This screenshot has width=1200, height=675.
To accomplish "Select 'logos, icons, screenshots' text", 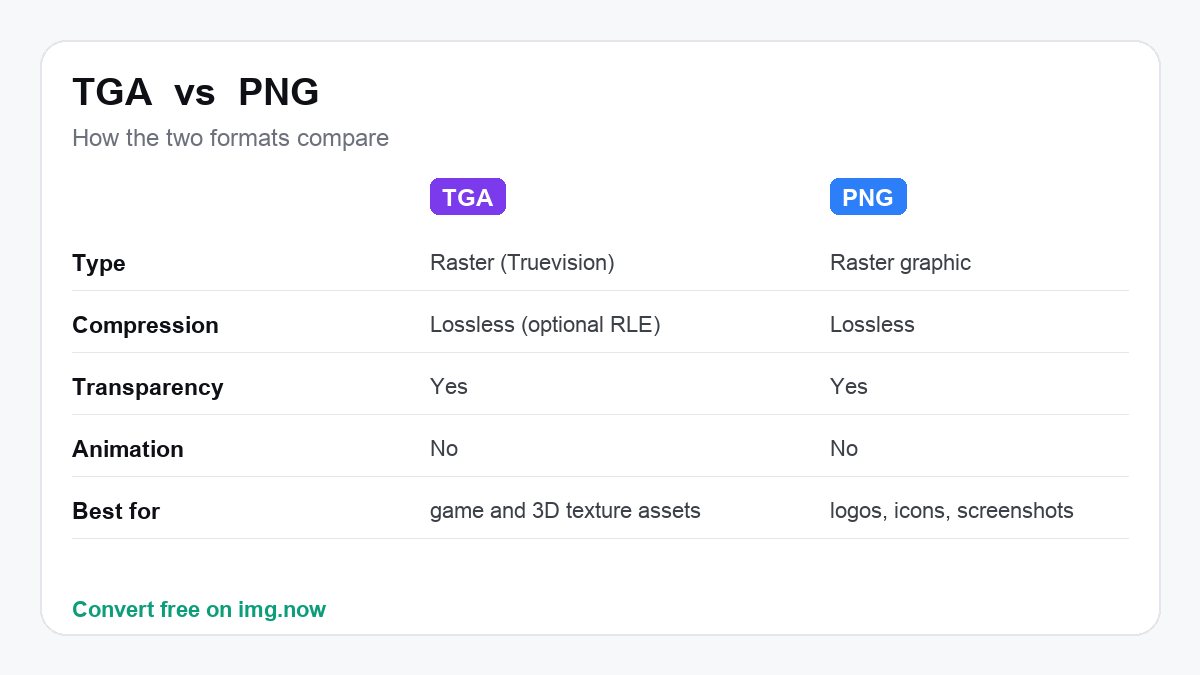I will coord(952,511).
